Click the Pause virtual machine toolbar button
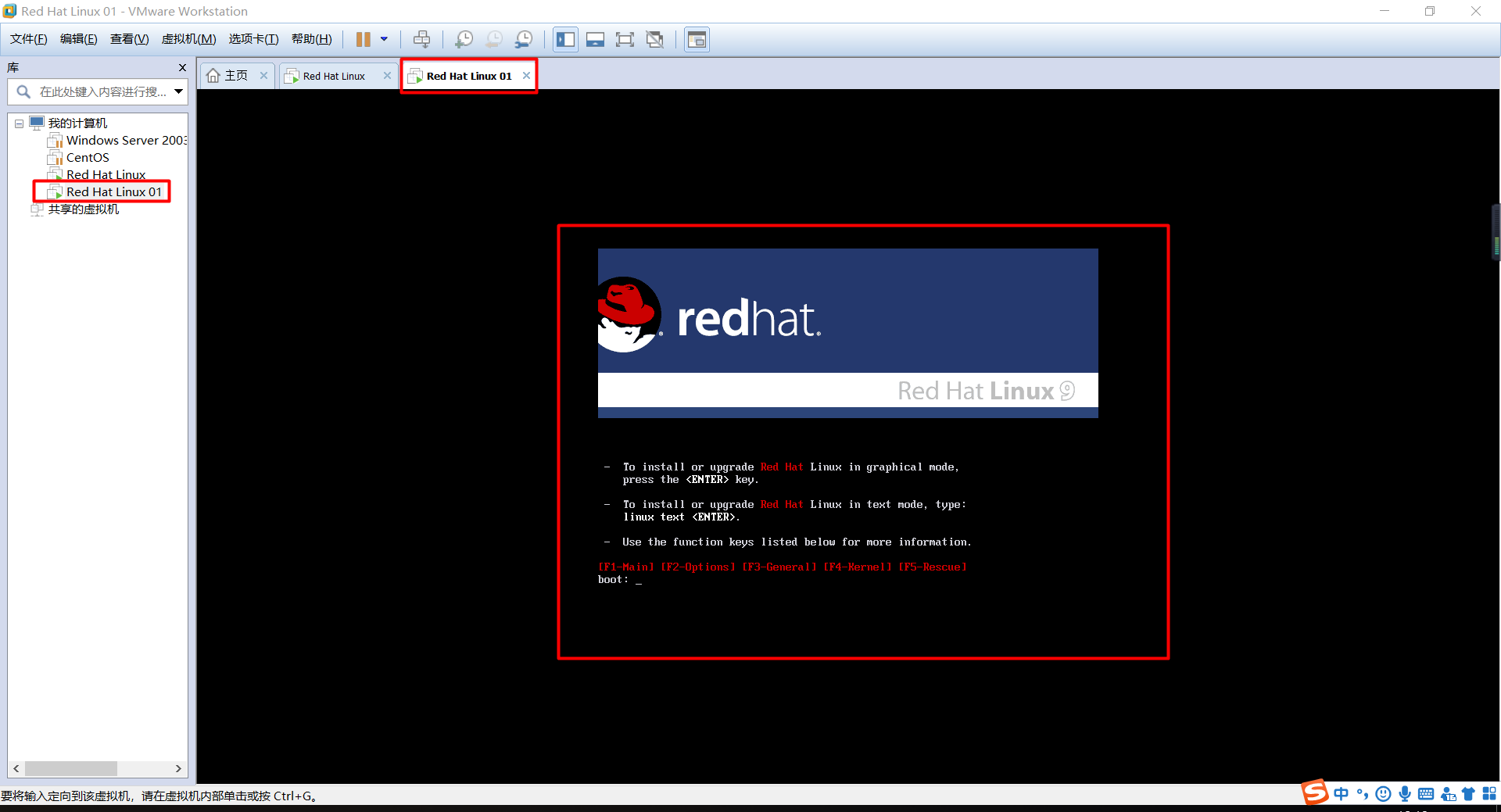The height and width of the screenshot is (812, 1501). [364, 39]
